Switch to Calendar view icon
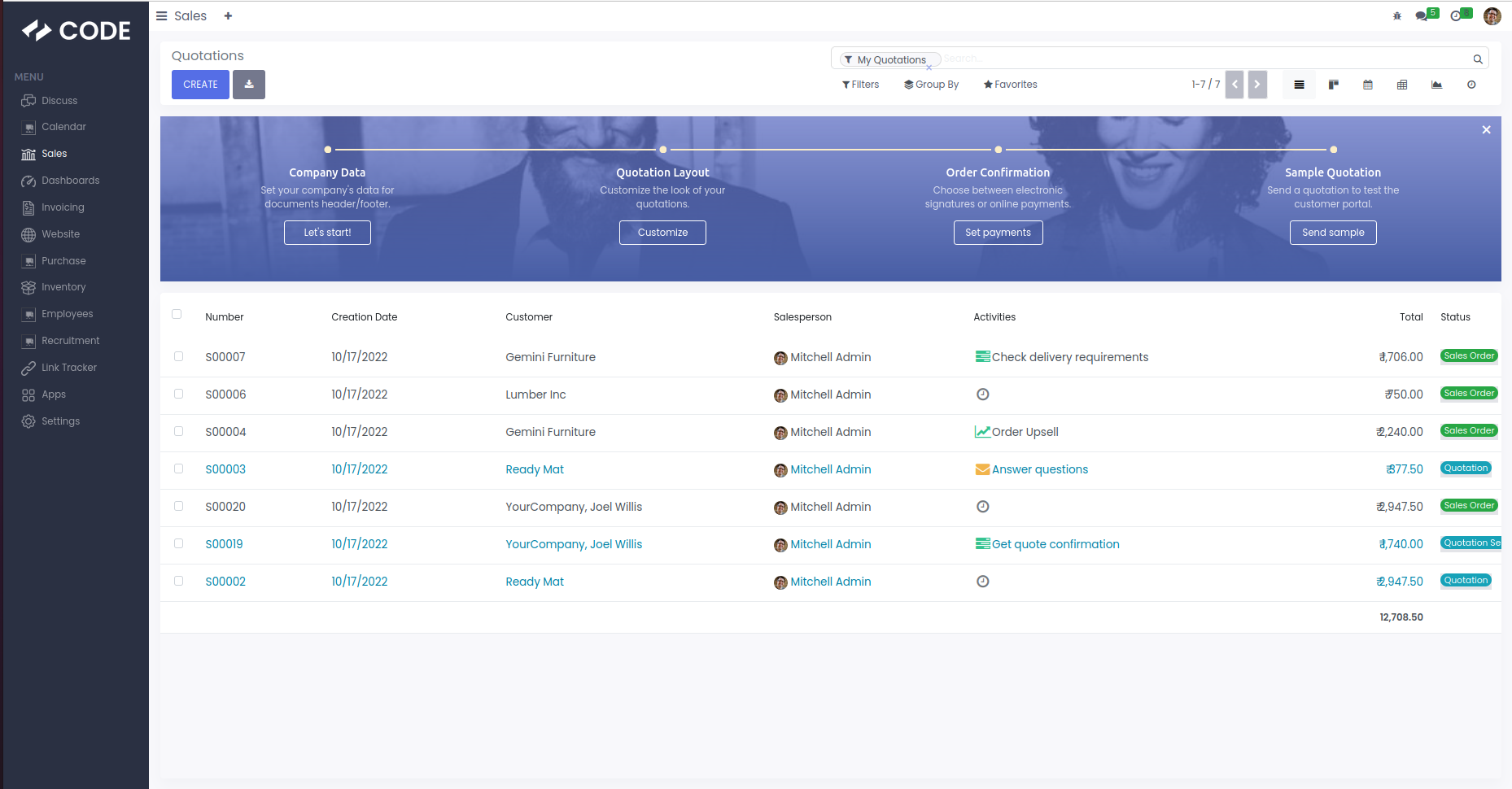The height and width of the screenshot is (789, 1512). point(1367,85)
